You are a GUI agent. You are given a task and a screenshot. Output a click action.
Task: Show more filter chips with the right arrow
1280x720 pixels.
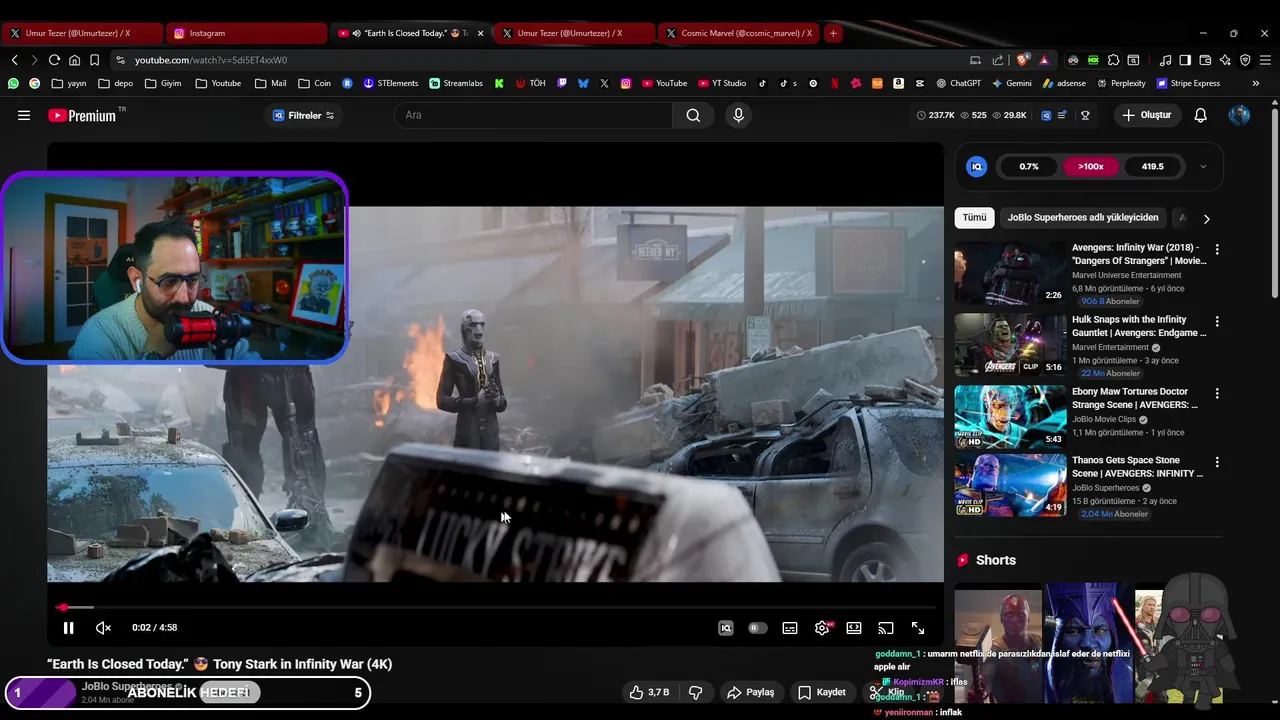(1206, 218)
